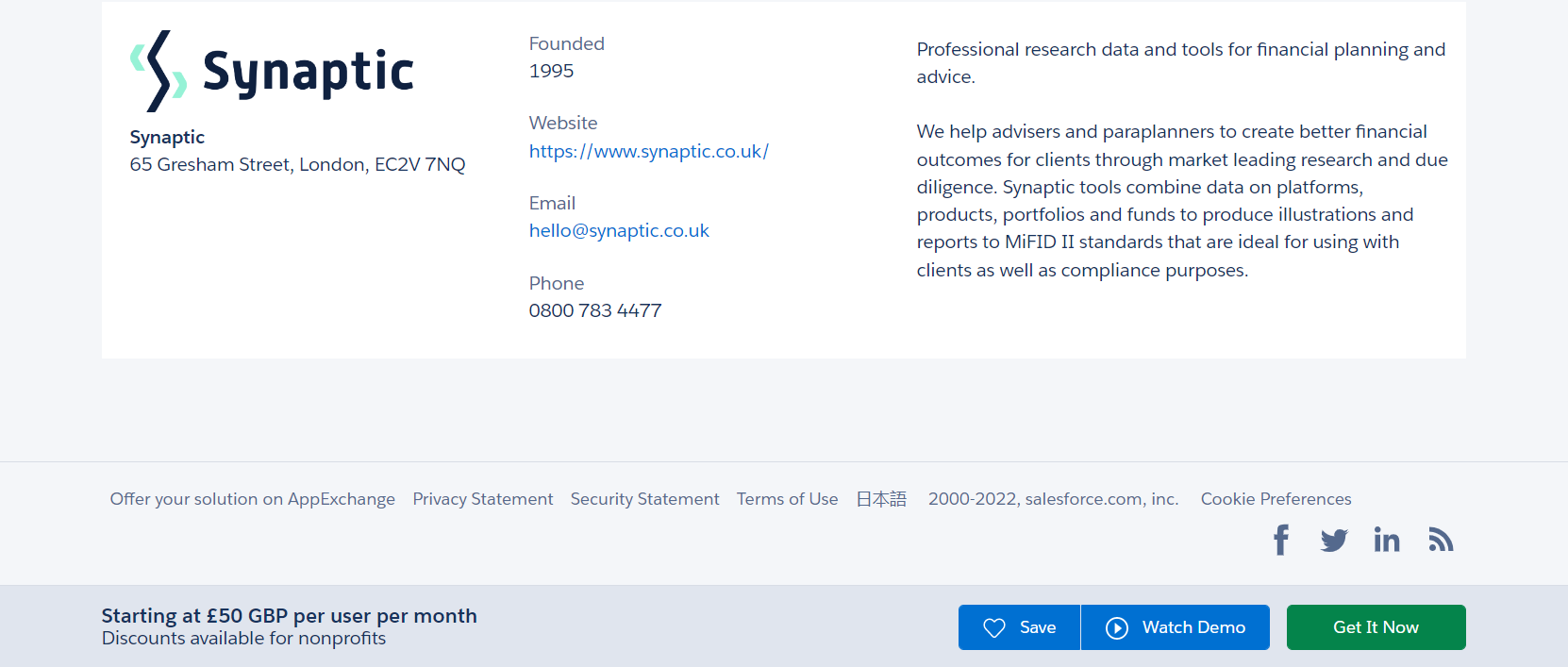Image resolution: width=1568 pixels, height=667 pixels.
Task: Open Cookie Preferences link
Action: 1276,499
